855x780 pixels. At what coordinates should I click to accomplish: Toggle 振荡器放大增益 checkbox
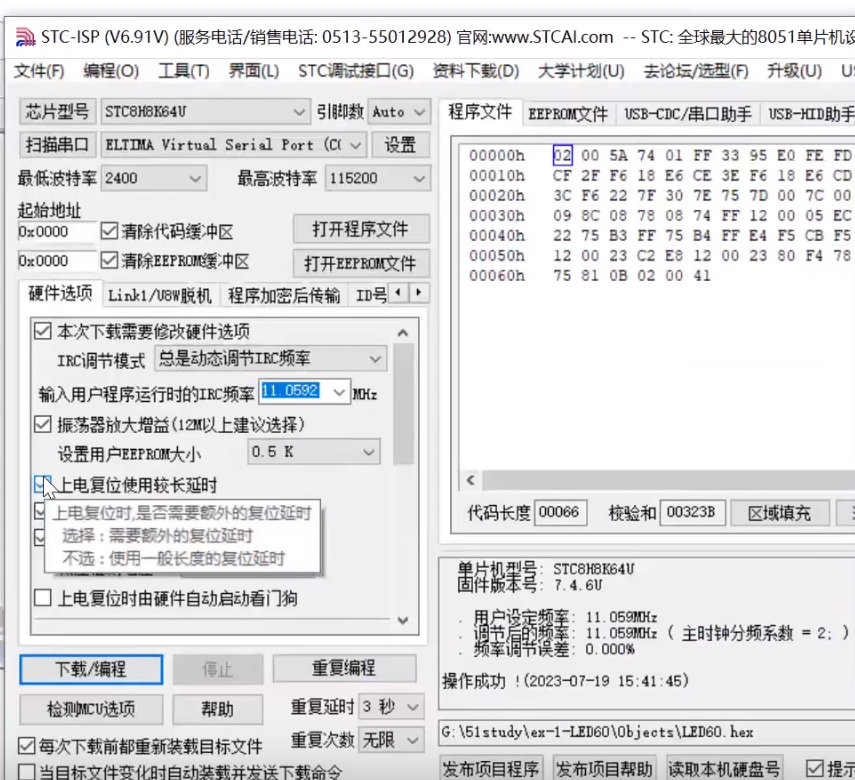(x=43, y=424)
